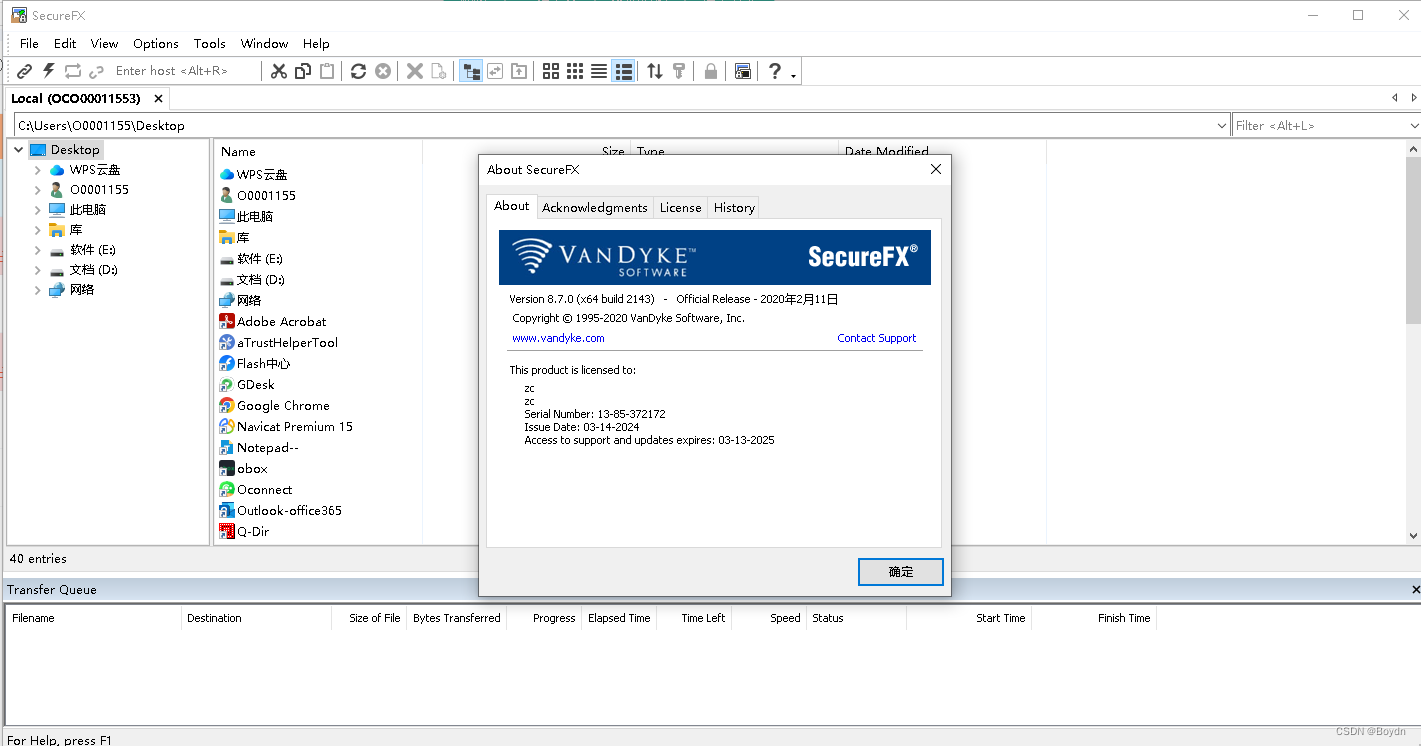1421x746 pixels.
Task: Select the aTrustHelperTool entry
Action: (x=287, y=342)
